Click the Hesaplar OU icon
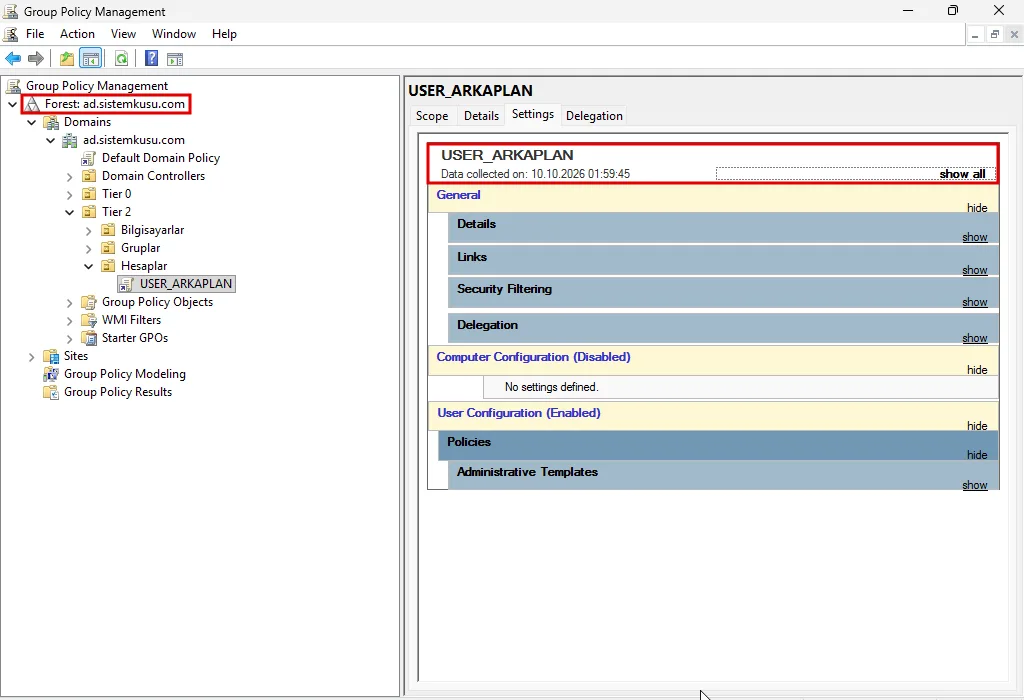The width and height of the screenshot is (1024, 700). click(108, 266)
